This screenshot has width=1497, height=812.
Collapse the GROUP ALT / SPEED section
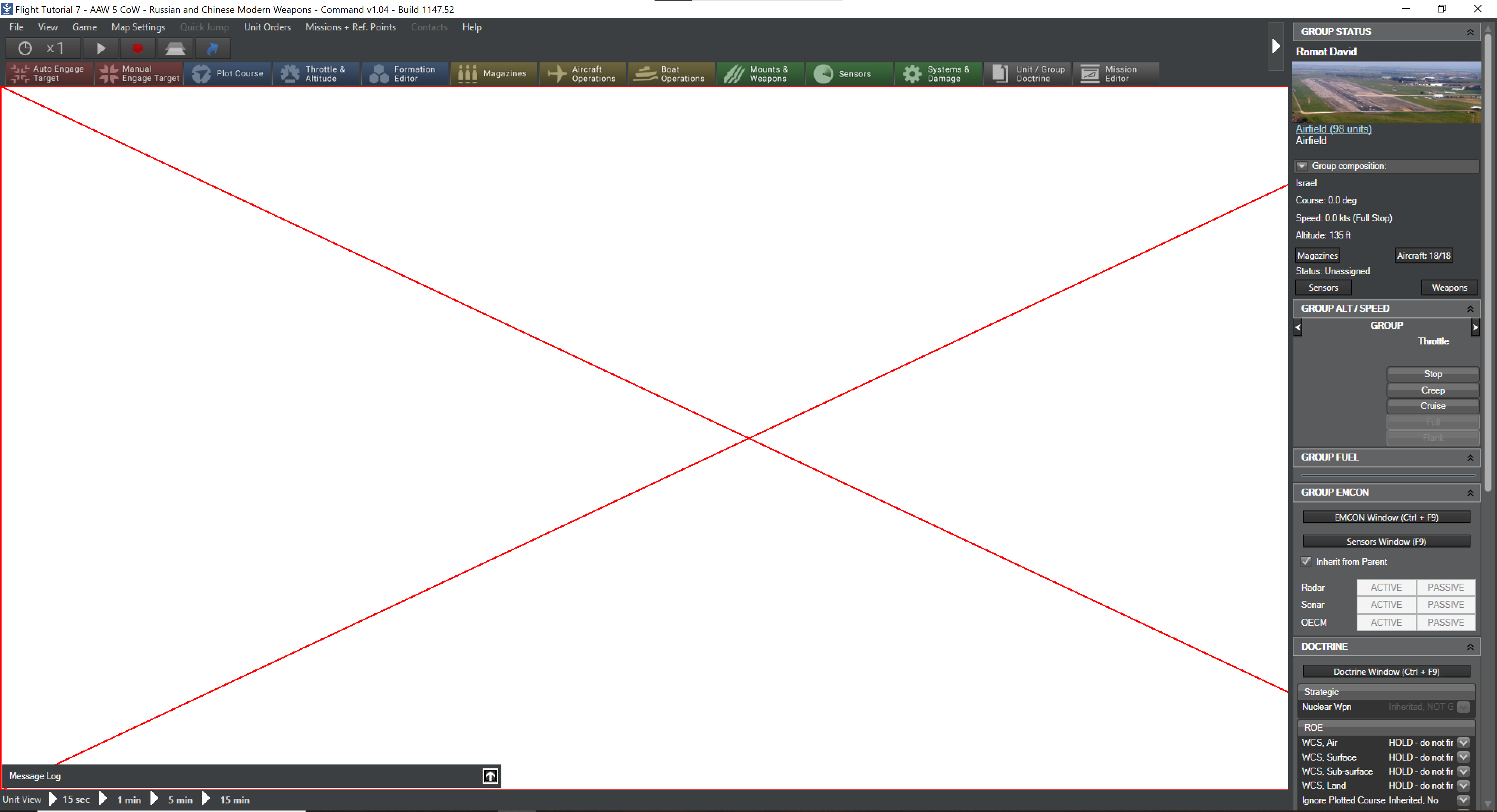click(1470, 309)
